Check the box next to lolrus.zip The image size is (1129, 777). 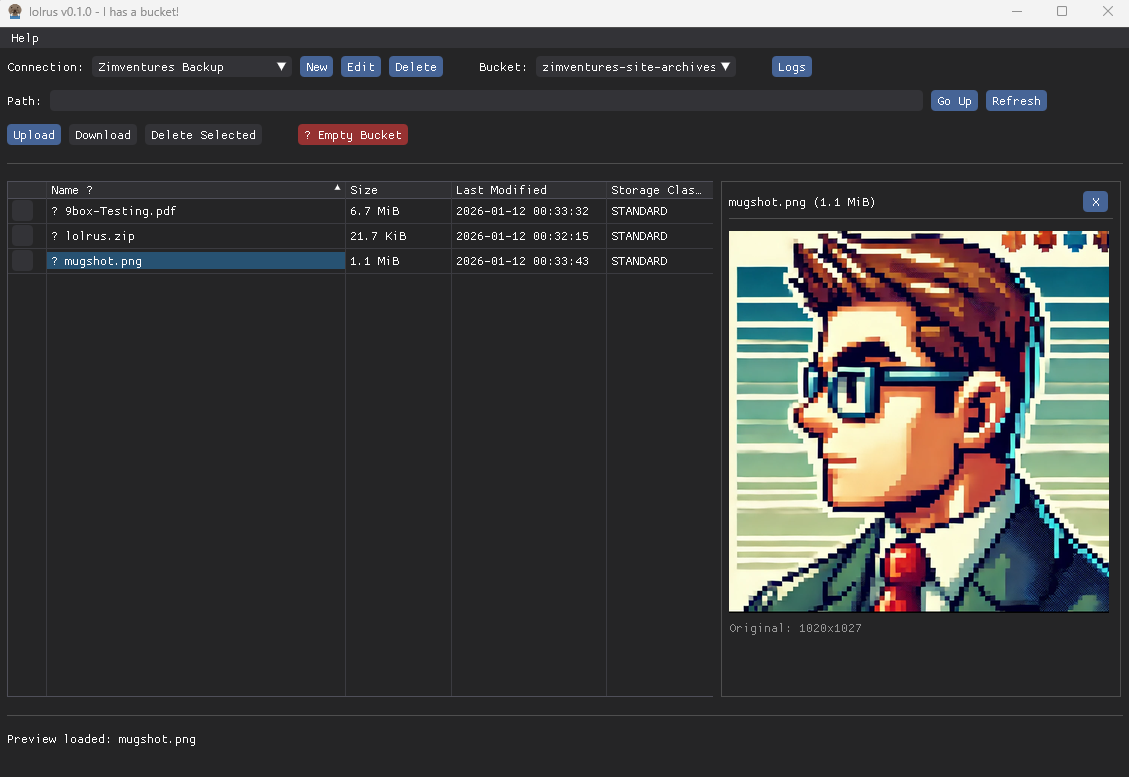[x=22, y=236]
